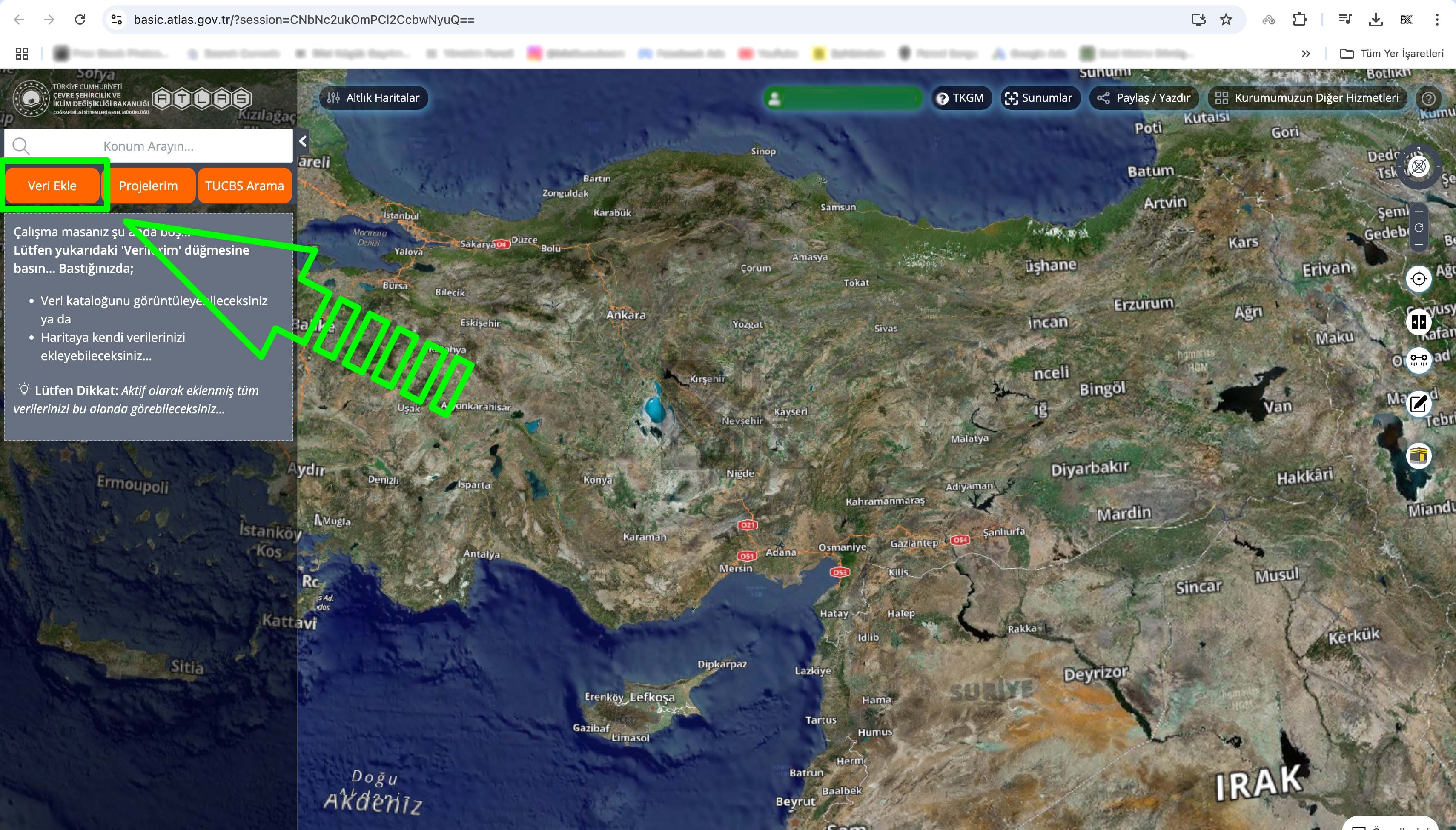Click the Lütfen Dikkat notice text

(x=137, y=400)
